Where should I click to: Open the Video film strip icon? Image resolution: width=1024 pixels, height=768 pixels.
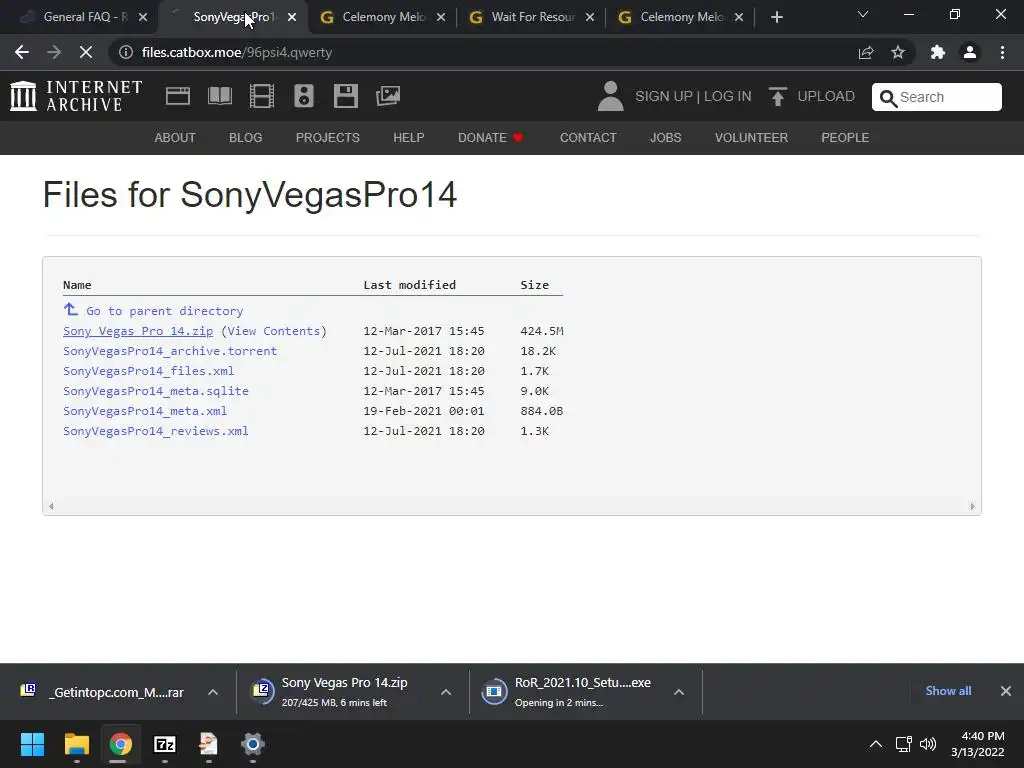pyautogui.click(x=262, y=96)
